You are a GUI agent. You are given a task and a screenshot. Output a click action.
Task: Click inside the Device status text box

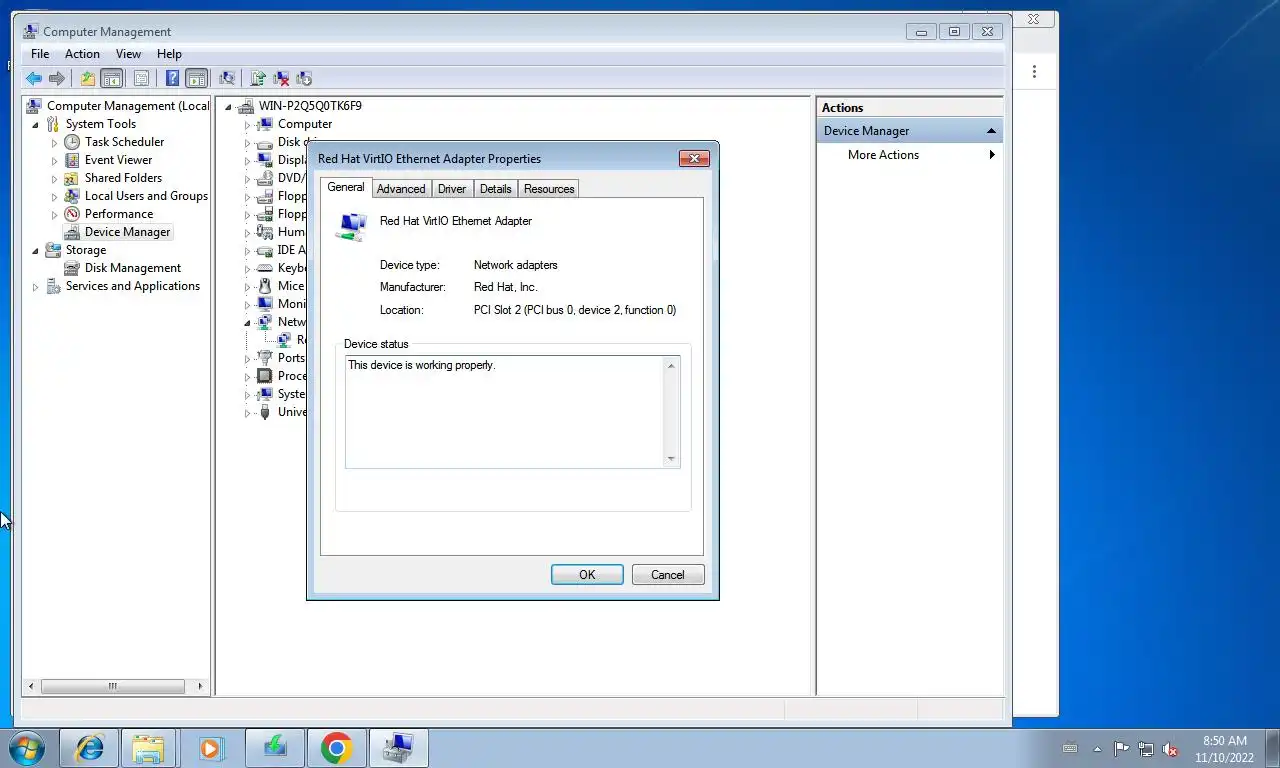tap(505, 412)
